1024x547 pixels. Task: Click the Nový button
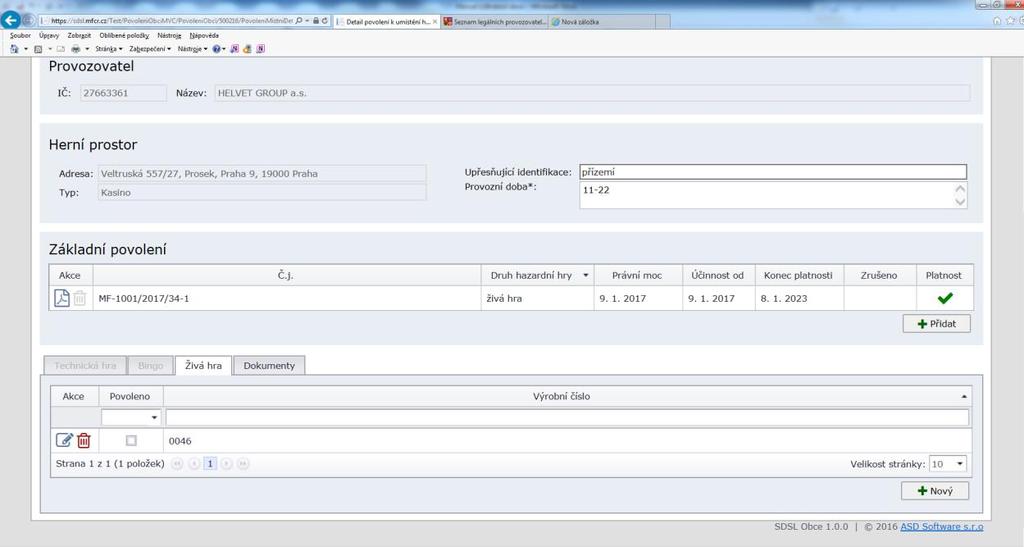coord(935,491)
